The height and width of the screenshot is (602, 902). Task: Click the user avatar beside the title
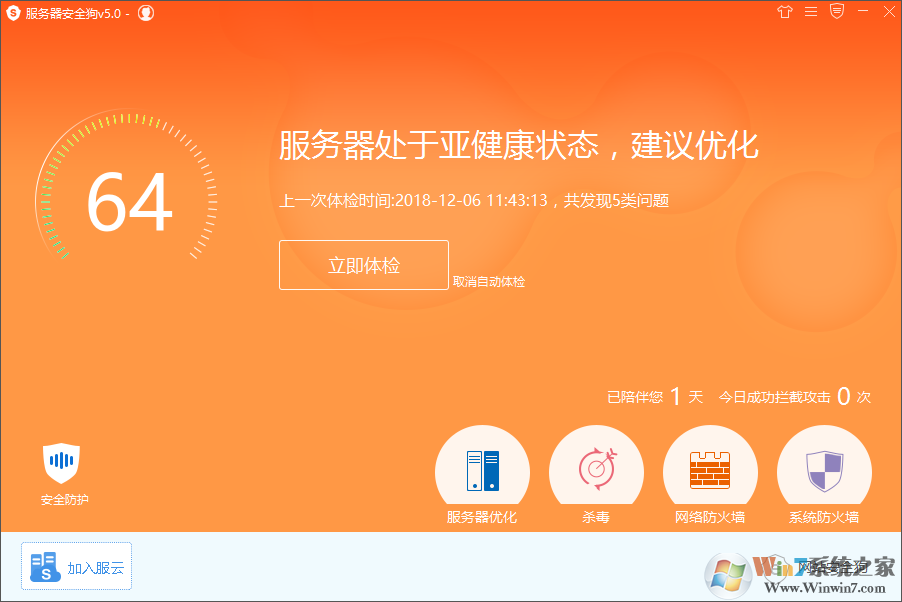click(145, 13)
